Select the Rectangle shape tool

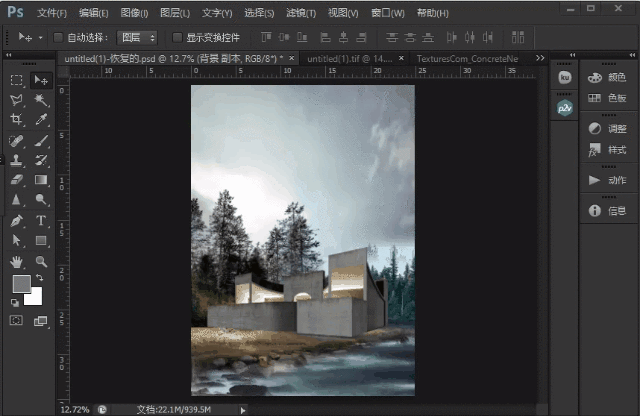pos(41,240)
